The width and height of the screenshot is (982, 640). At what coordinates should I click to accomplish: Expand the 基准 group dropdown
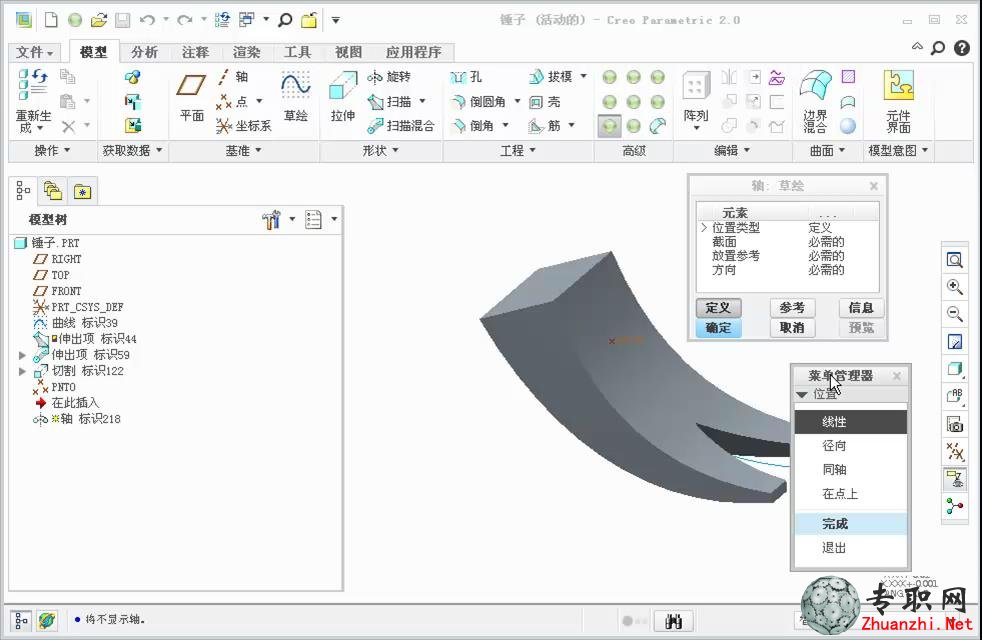244,151
